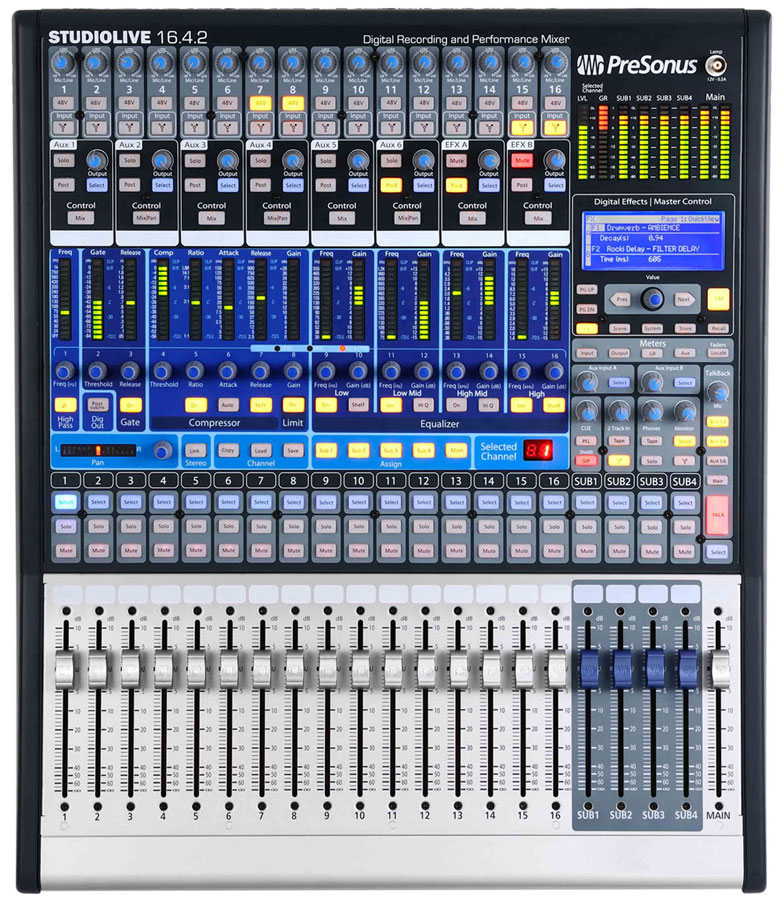Toggle the Stereo Link button
783x900 pixels.
point(195,451)
